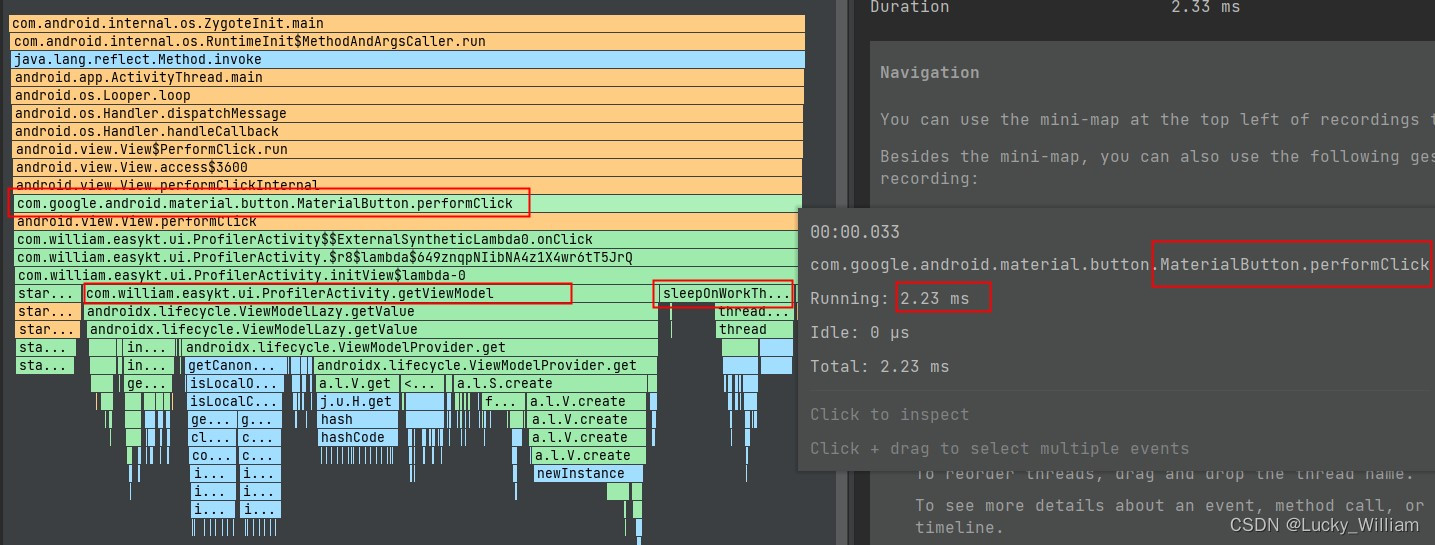Click the android.os.Looper.loop bar

(x=407, y=95)
